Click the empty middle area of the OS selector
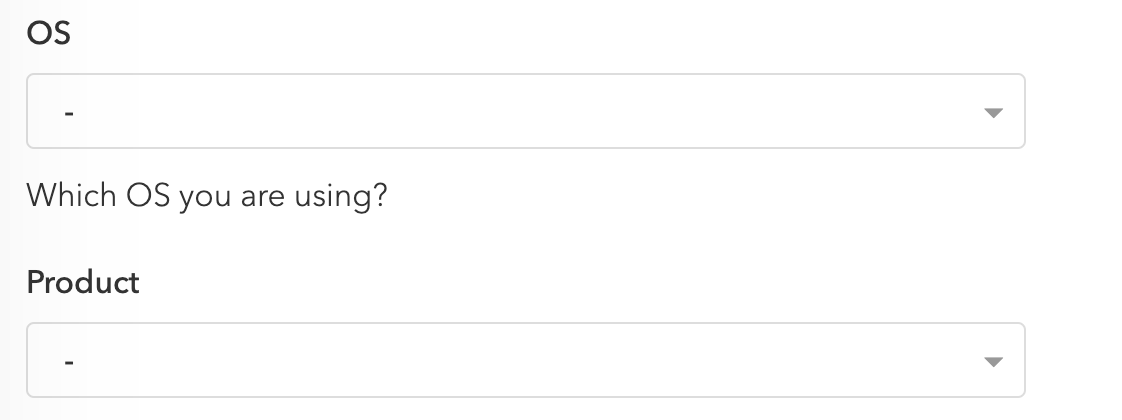Viewport: 1122px width, 420px height. click(526, 111)
